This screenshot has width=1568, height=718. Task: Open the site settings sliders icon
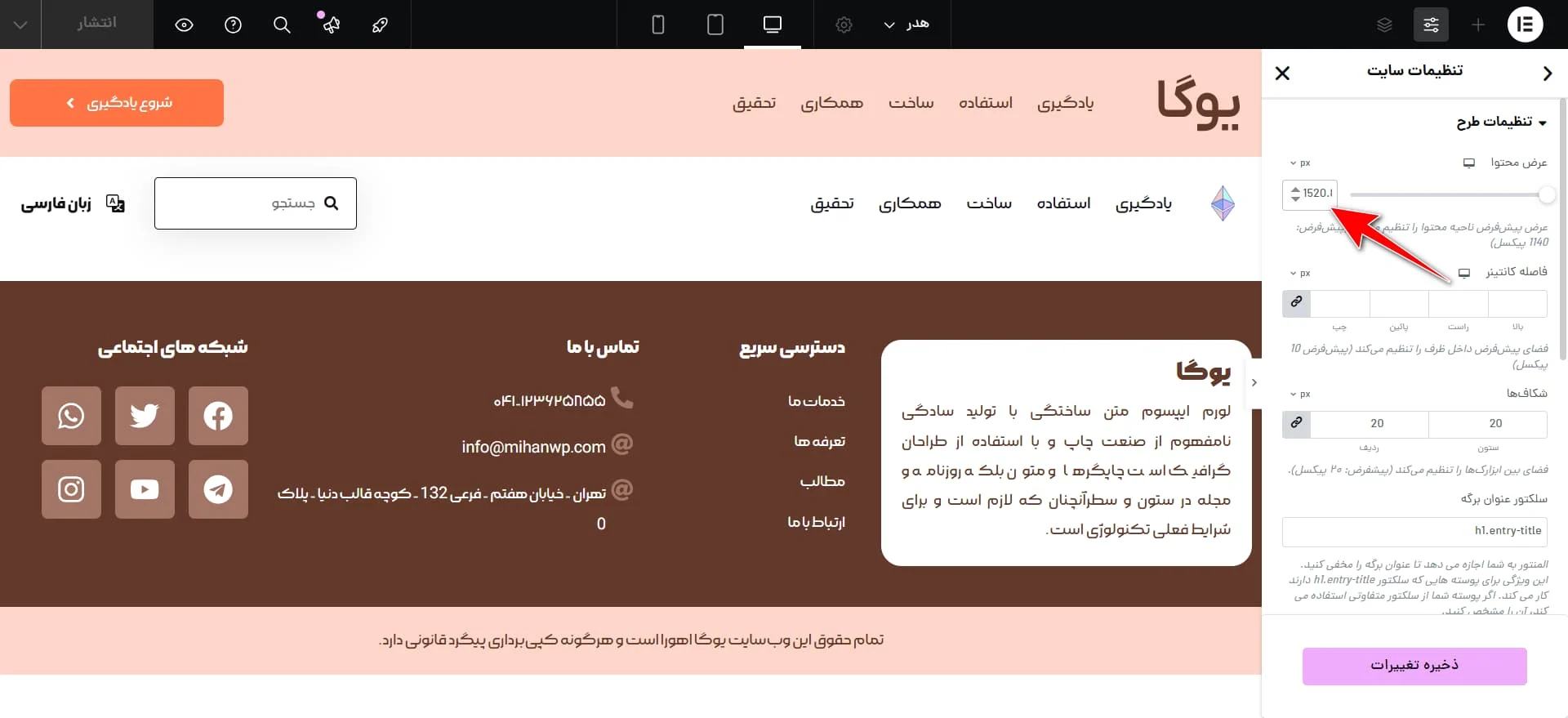[1431, 25]
